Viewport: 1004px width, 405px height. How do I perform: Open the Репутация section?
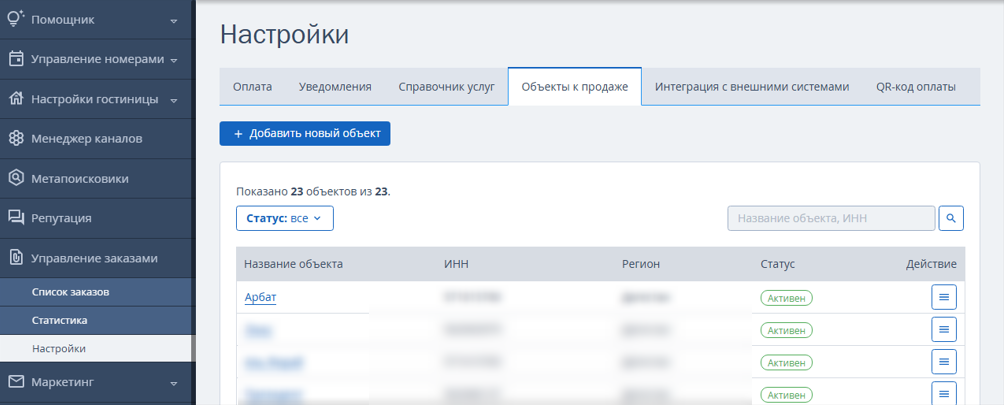[96, 218]
